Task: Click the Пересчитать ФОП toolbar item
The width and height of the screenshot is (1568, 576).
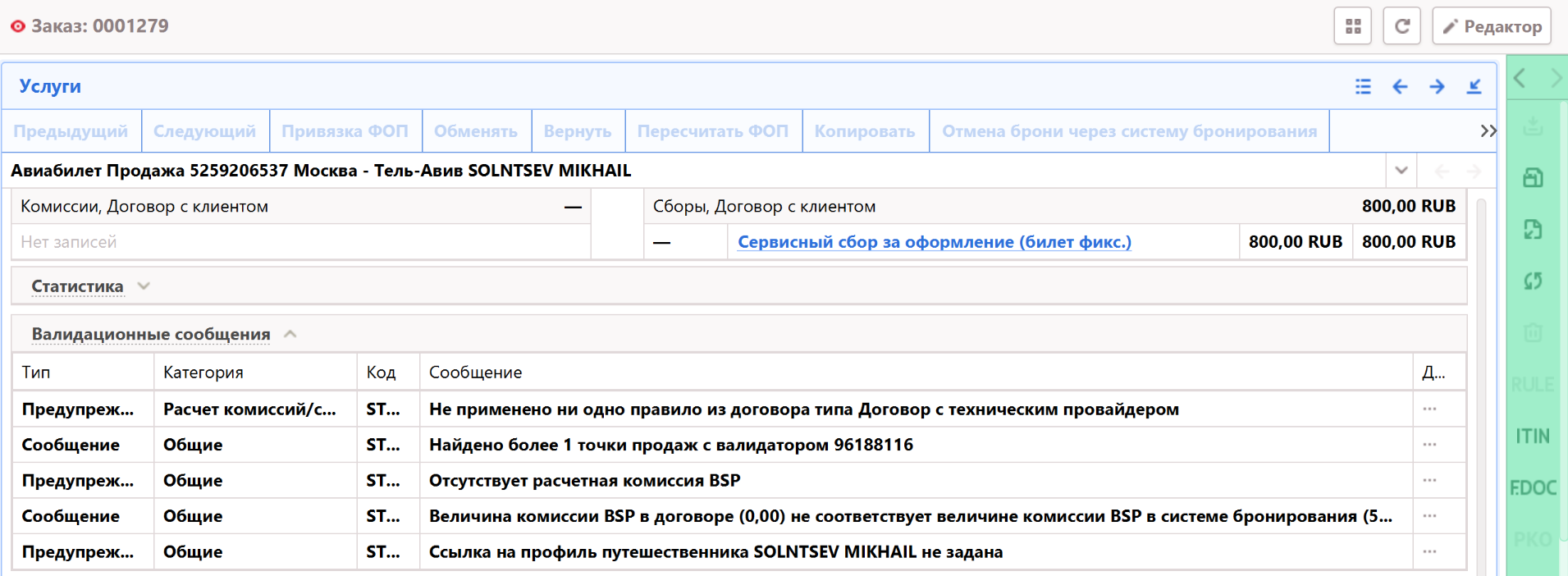Action: point(712,131)
